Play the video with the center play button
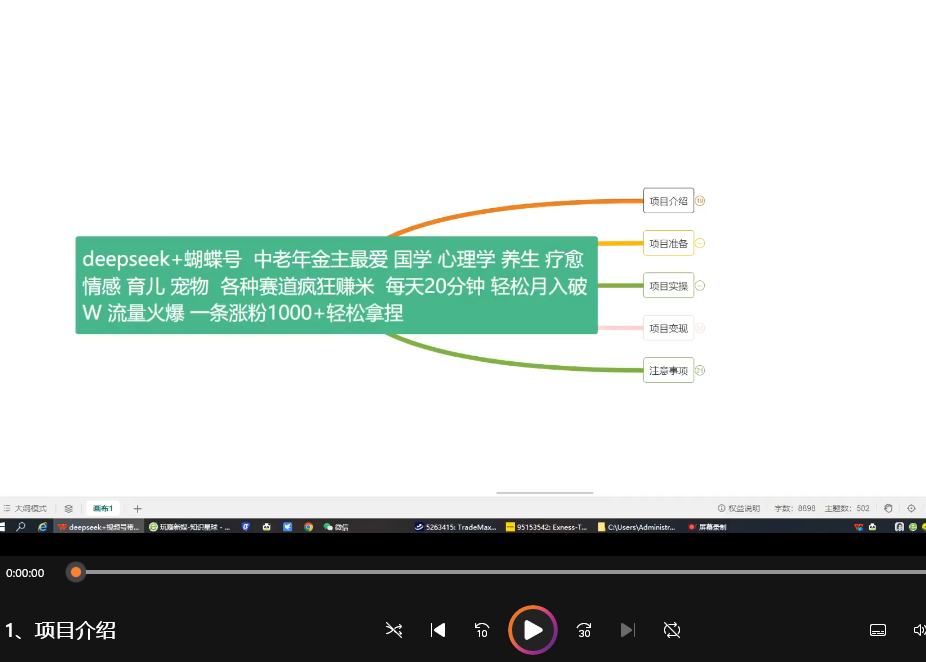The width and height of the screenshot is (926, 662). pyautogui.click(x=533, y=630)
